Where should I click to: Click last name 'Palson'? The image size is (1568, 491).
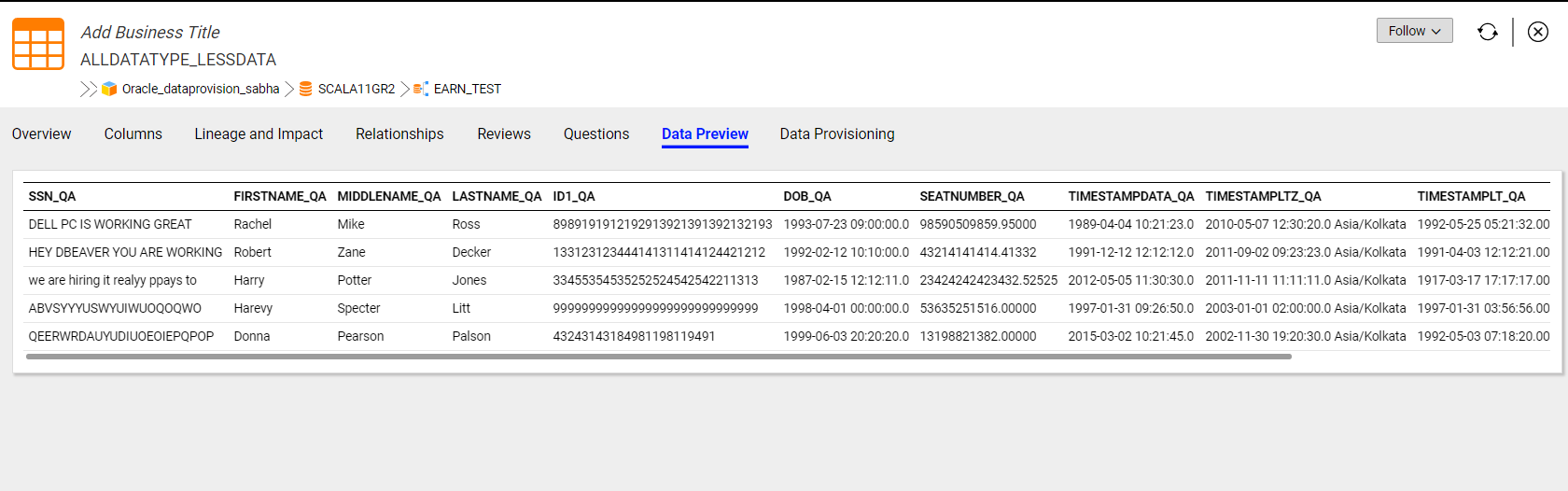(x=471, y=336)
